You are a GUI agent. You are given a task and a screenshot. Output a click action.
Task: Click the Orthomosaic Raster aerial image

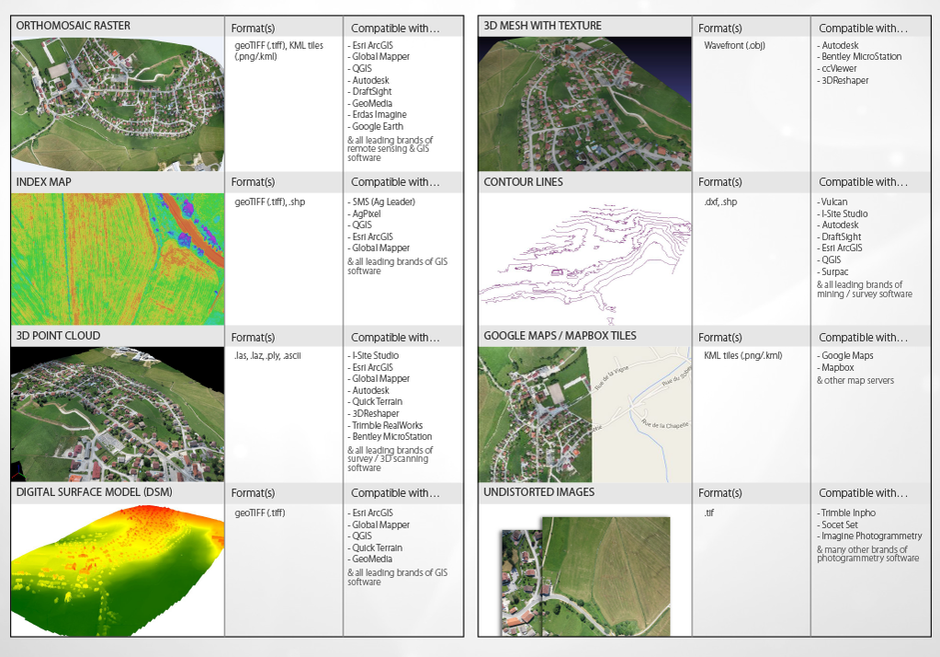click(x=118, y=104)
